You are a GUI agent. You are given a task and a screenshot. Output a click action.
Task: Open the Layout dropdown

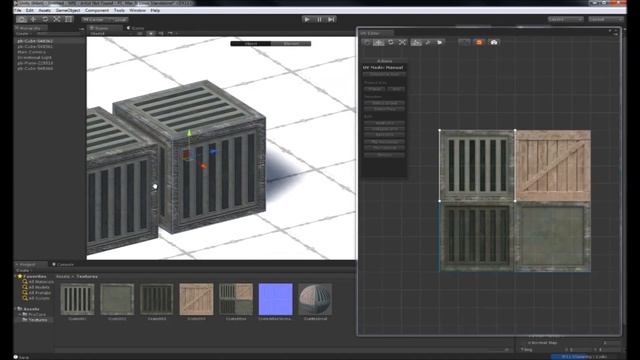click(x=605, y=19)
